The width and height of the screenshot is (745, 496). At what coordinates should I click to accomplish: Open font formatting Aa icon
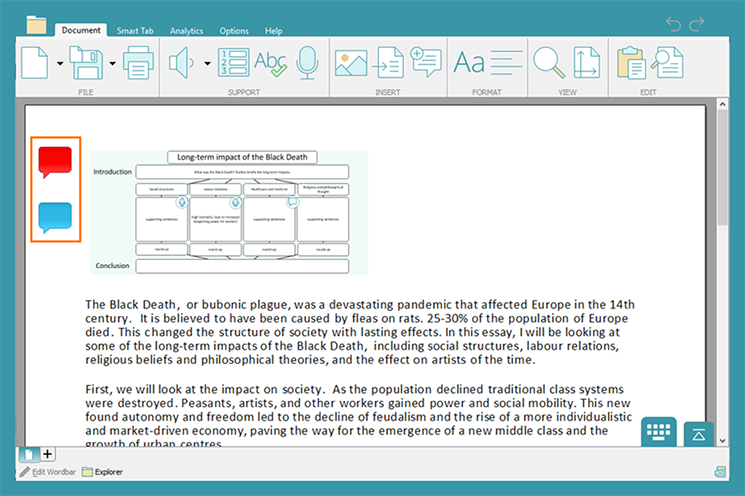click(469, 63)
